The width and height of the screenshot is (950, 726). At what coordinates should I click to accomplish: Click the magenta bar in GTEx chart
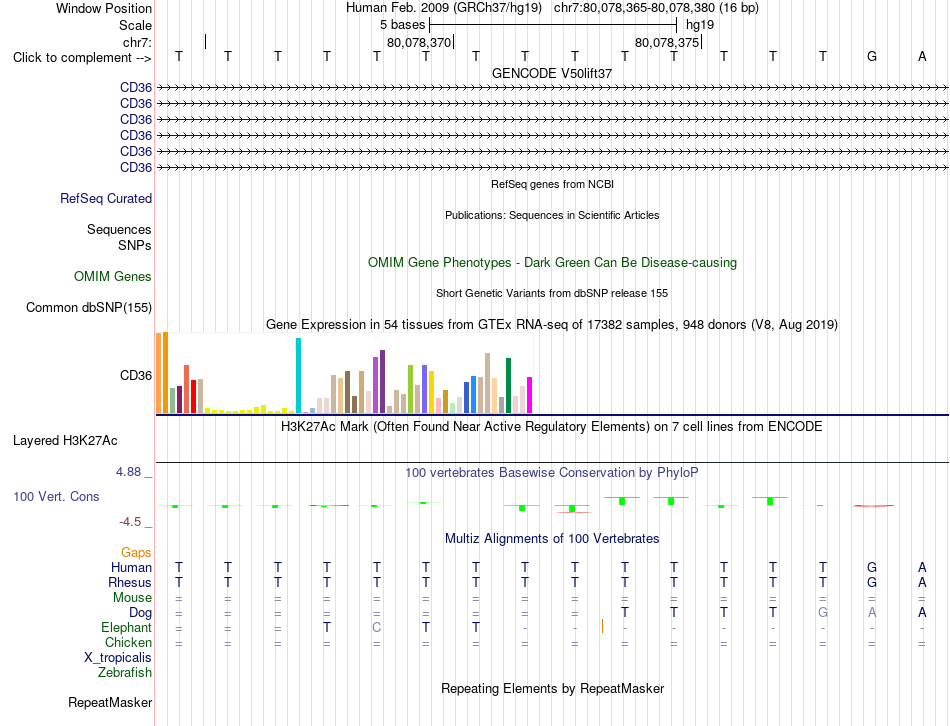529,395
